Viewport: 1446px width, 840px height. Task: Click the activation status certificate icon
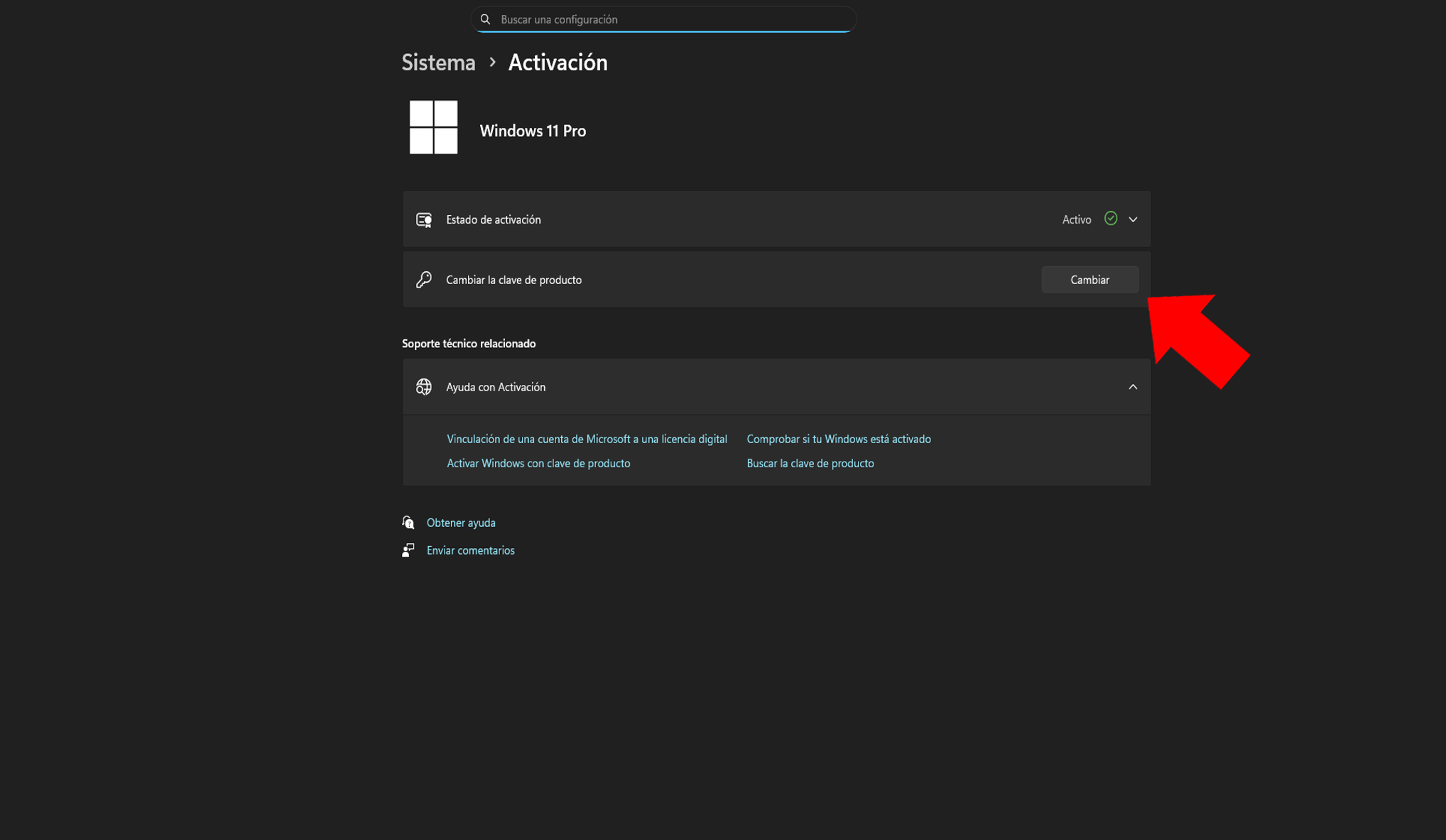[424, 220]
